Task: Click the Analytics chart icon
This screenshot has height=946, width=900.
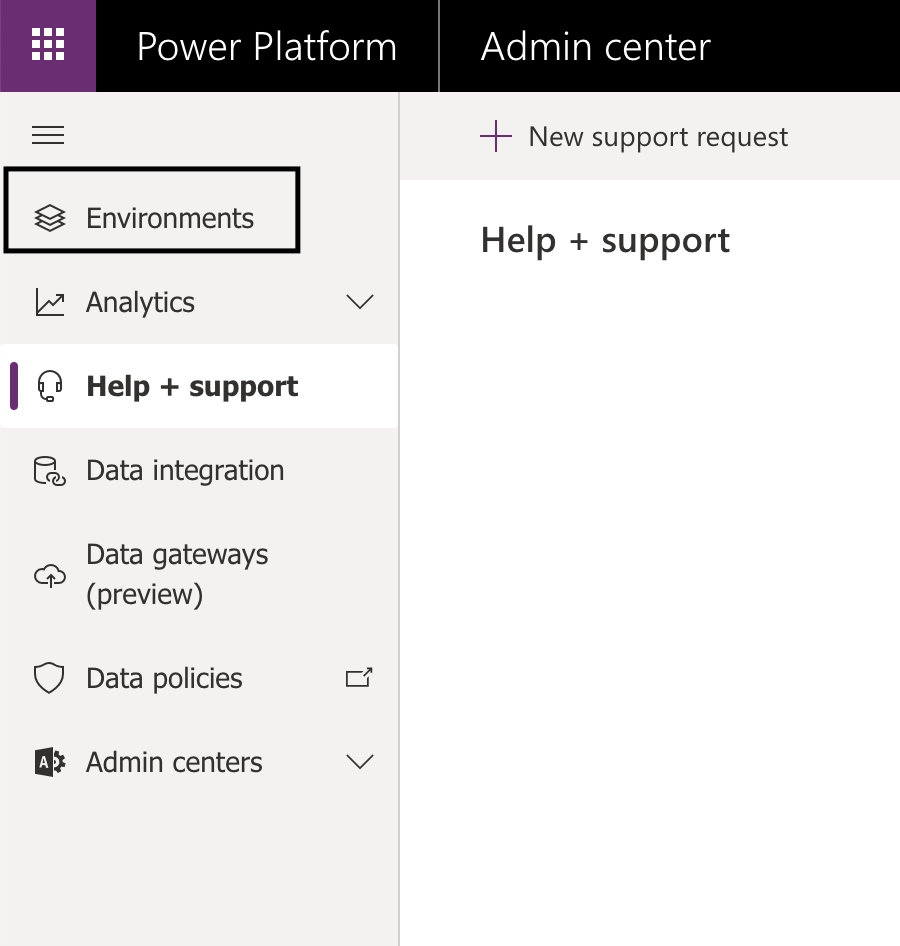Action: click(x=49, y=302)
